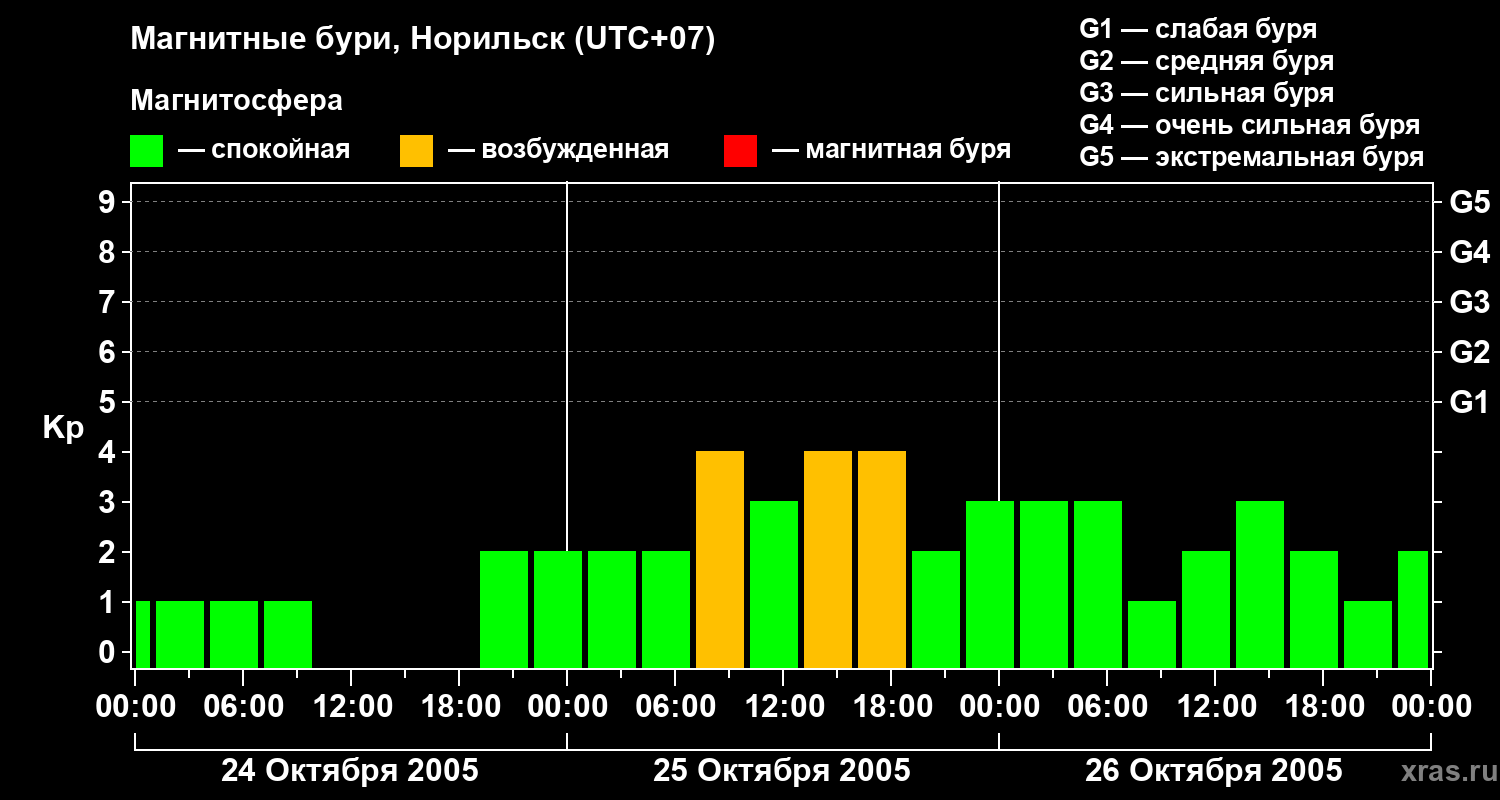Click the '— спокойная' legend label
Image resolution: width=1500 pixels, height=800 pixels.
tap(264, 150)
